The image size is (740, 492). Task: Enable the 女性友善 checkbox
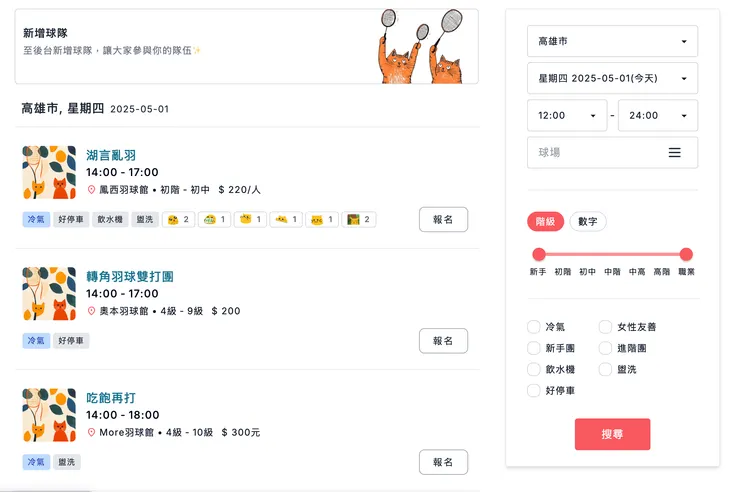click(x=606, y=327)
